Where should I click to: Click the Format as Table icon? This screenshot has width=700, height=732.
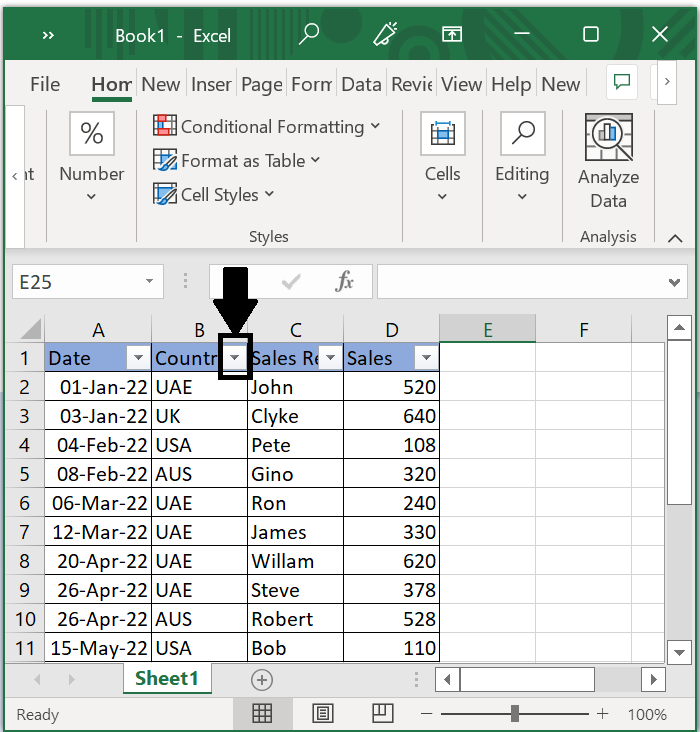tap(164, 160)
